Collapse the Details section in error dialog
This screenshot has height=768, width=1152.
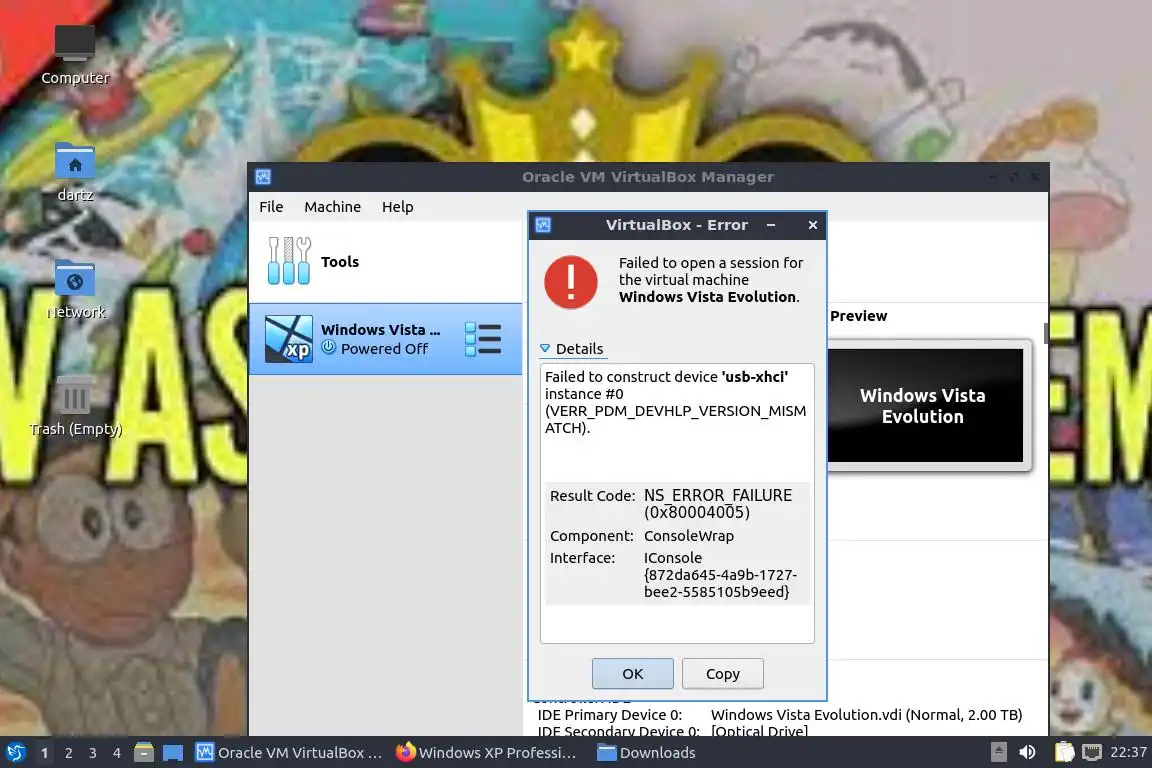point(572,348)
